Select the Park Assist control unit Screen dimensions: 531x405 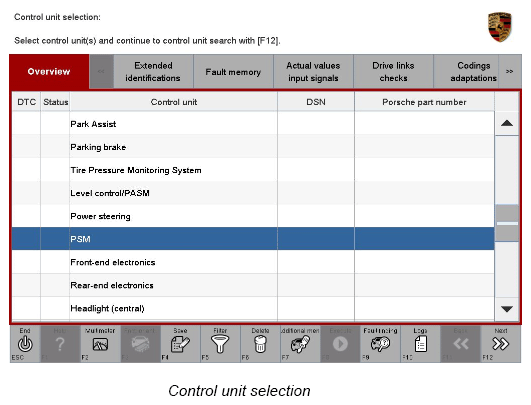[253, 124]
